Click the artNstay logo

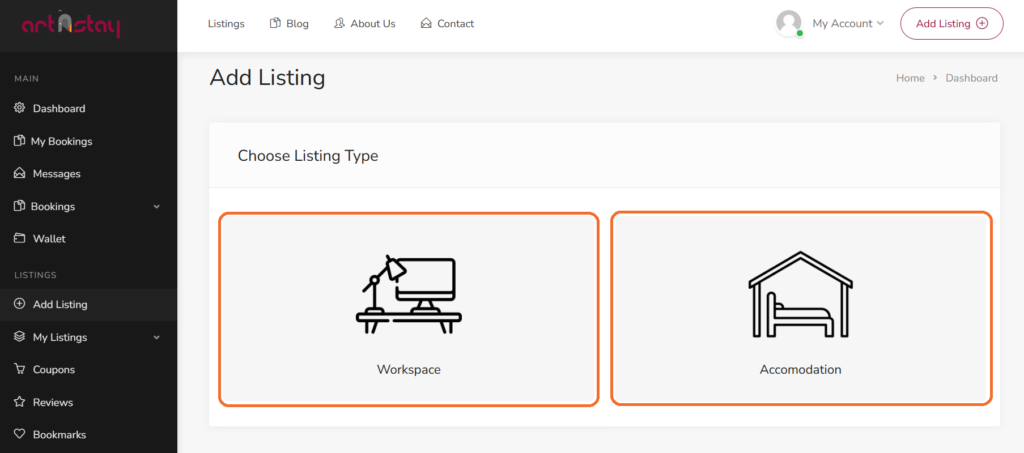[70, 25]
